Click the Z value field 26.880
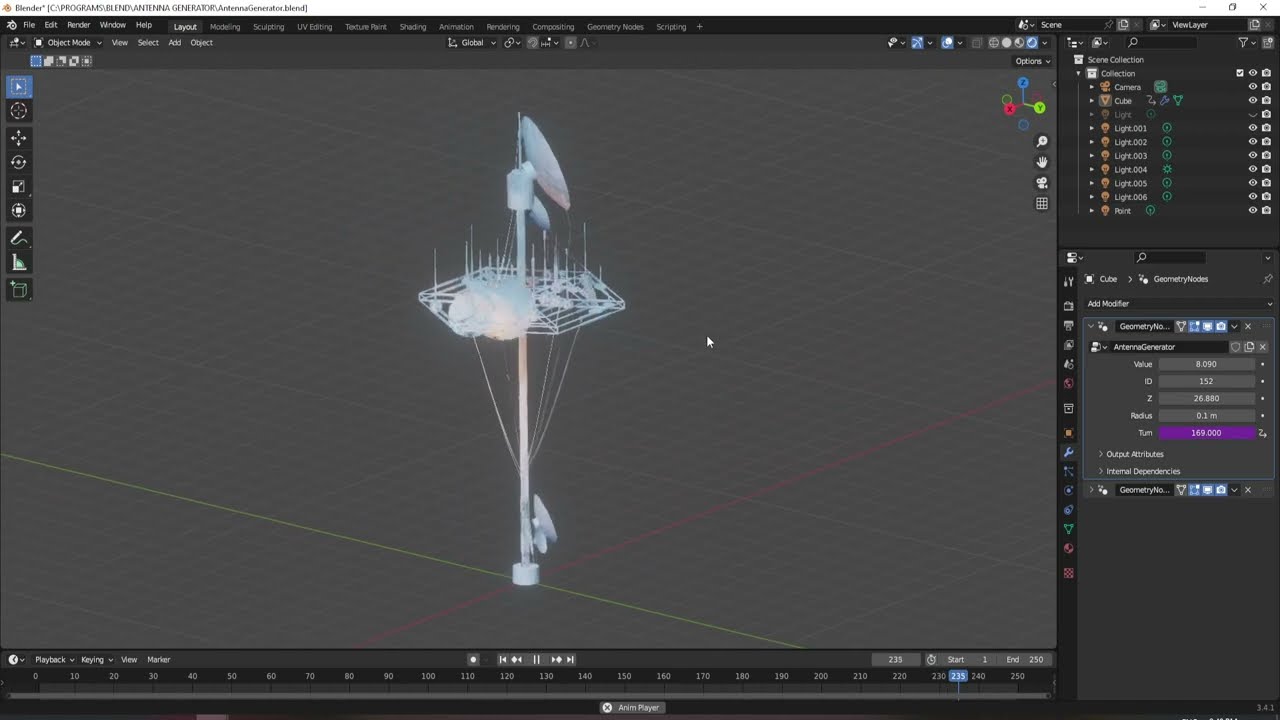This screenshot has width=1280, height=720. coord(1206,398)
